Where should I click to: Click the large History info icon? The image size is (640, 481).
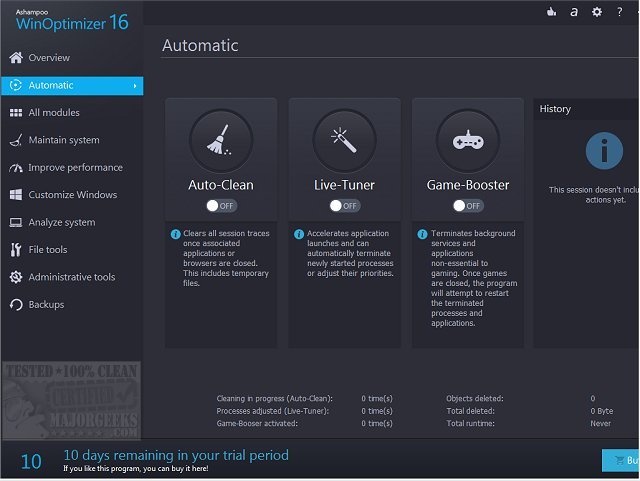604,151
